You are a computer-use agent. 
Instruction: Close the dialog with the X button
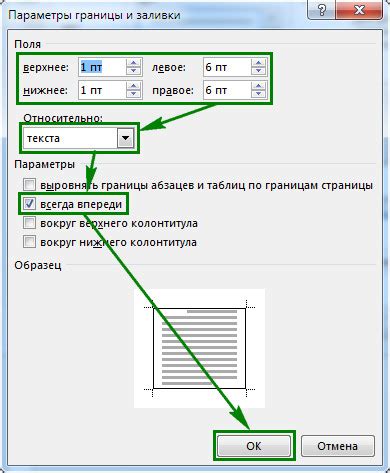[x=359, y=10]
